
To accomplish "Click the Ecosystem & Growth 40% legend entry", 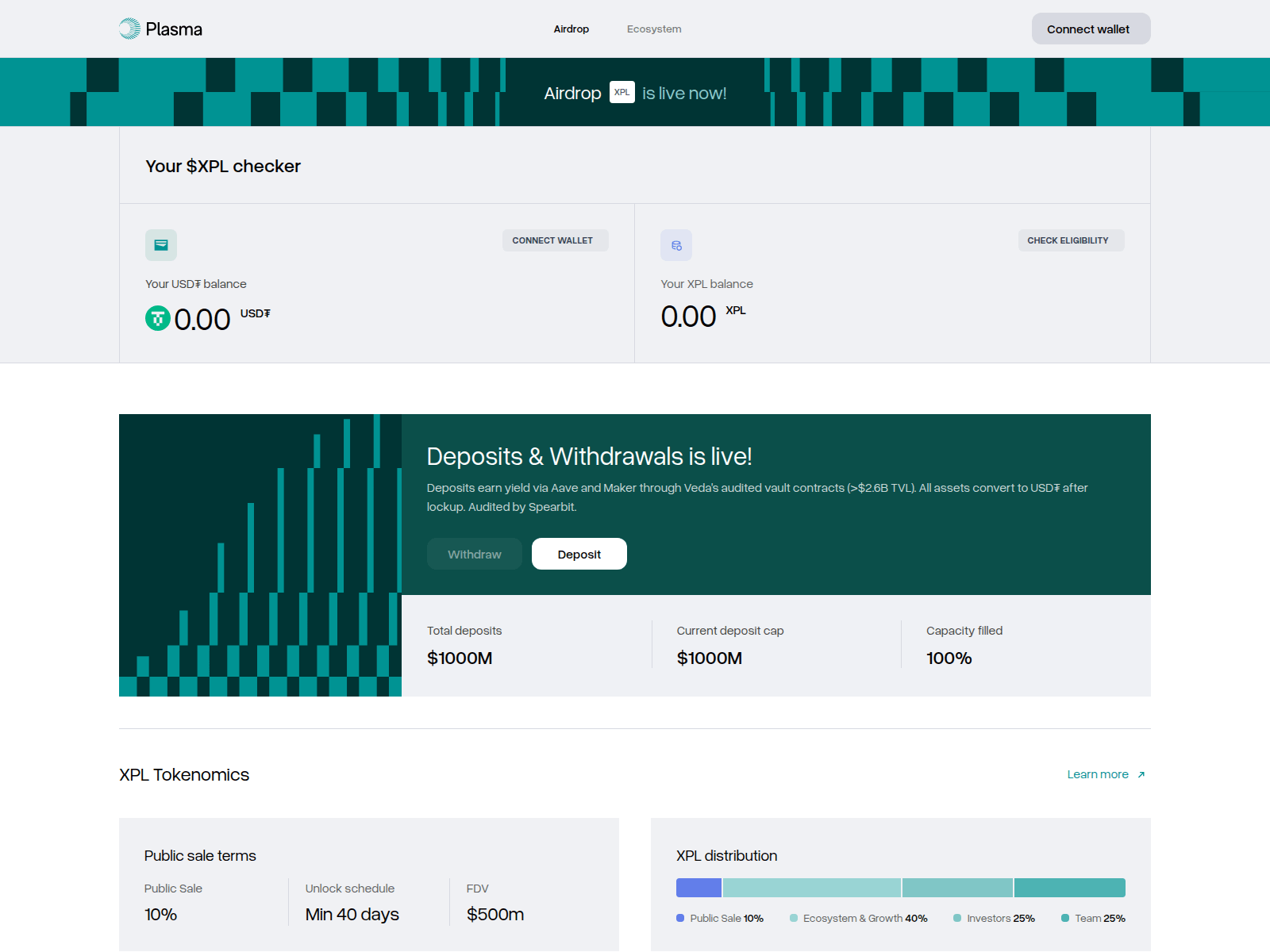I will click(x=859, y=918).
